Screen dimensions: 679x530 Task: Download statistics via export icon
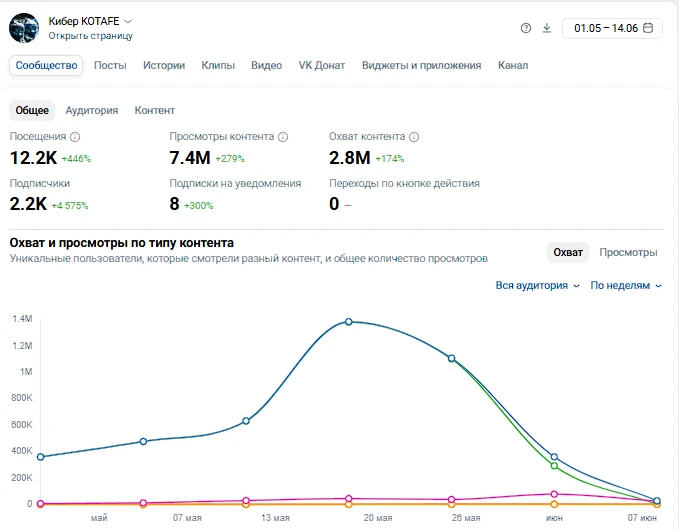[x=547, y=28]
